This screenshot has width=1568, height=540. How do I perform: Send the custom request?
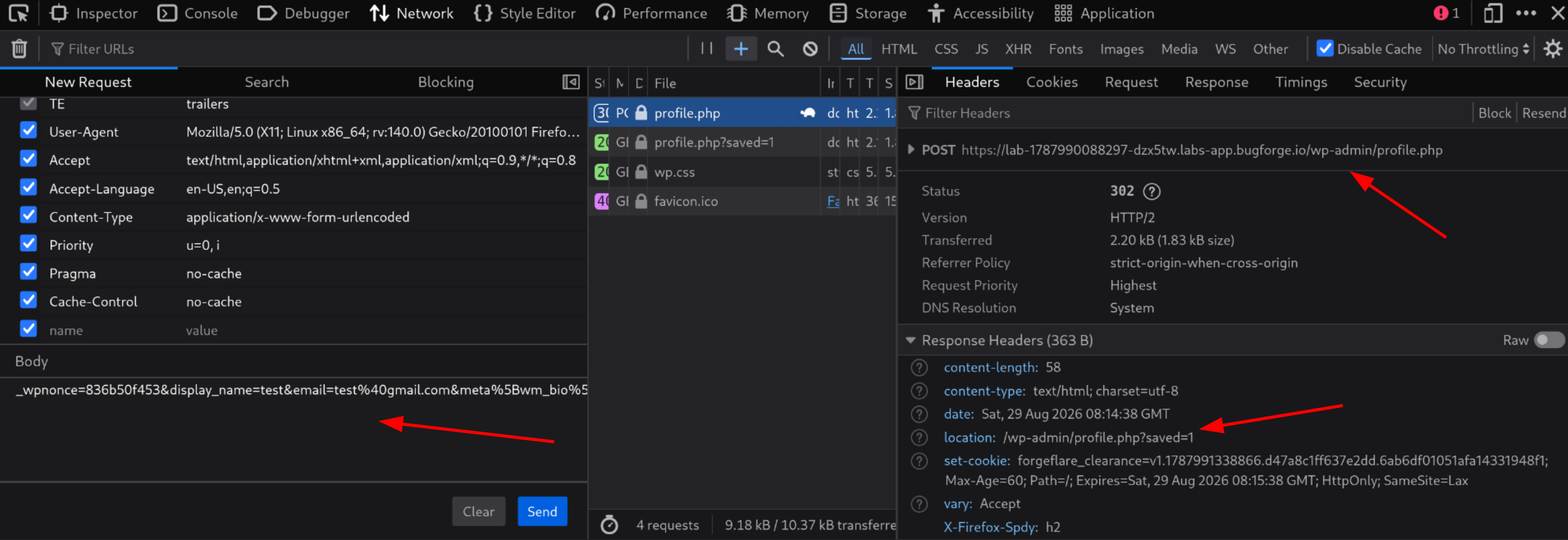(x=542, y=511)
